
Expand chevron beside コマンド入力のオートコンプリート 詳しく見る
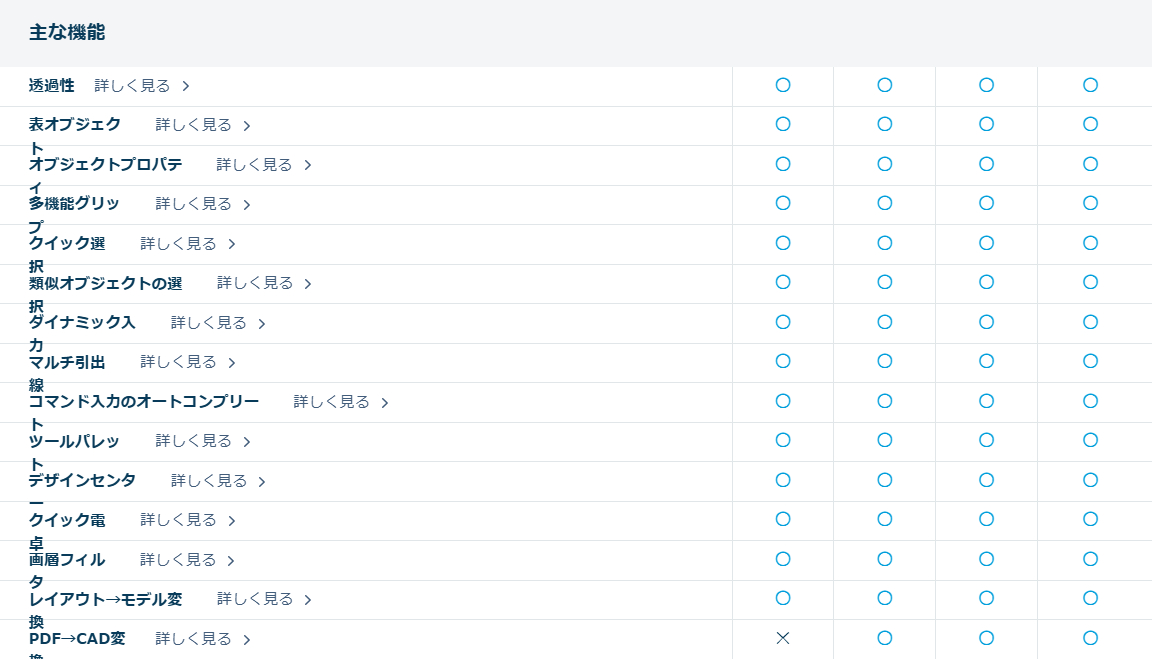click(385, 402)
